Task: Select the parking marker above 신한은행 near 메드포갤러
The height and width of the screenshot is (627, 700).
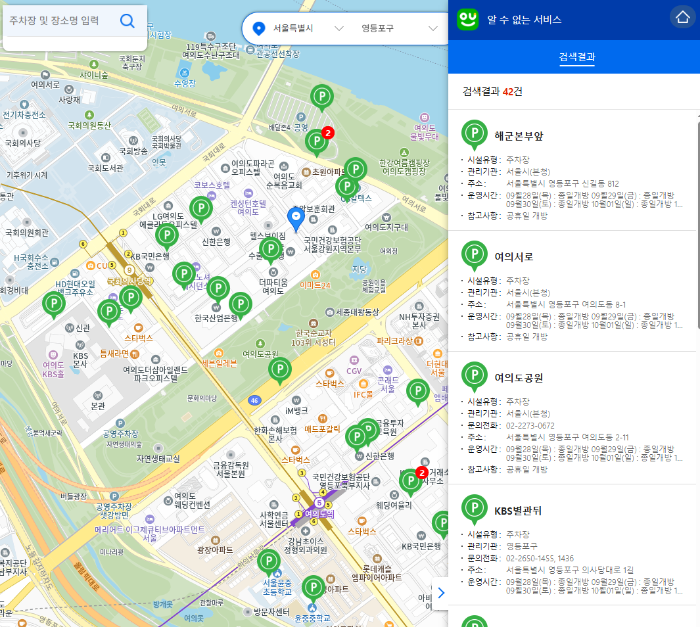Action: [357, 438]
